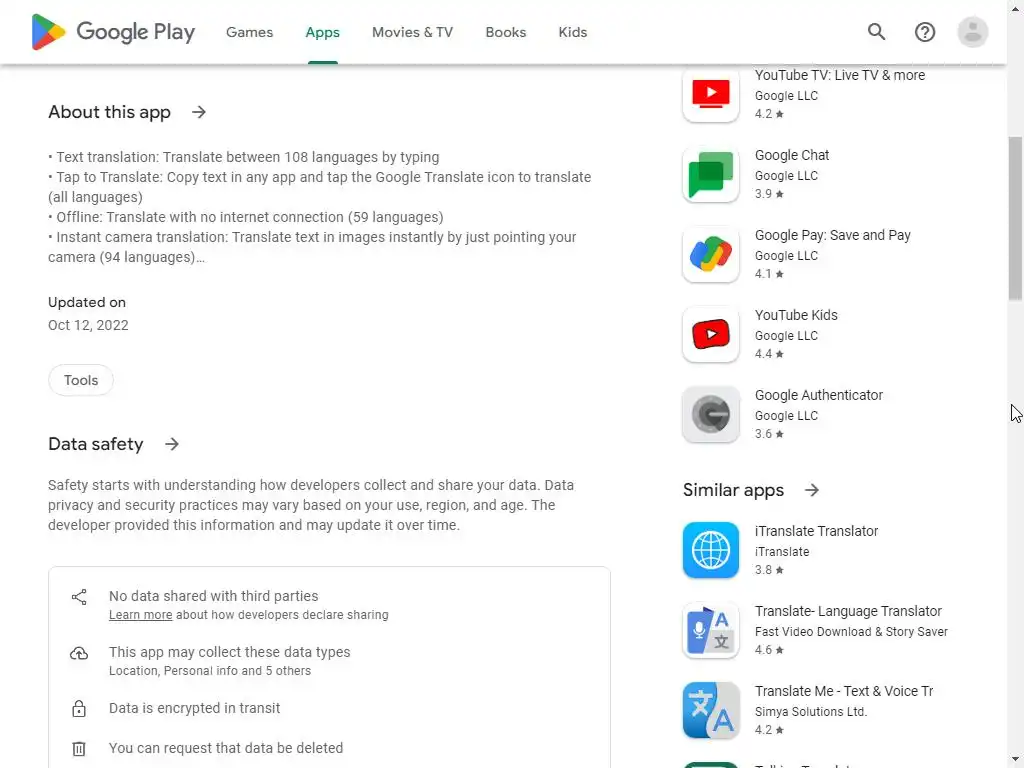
Task: Follow the Learn more link
Action: (x=140, y=615)
